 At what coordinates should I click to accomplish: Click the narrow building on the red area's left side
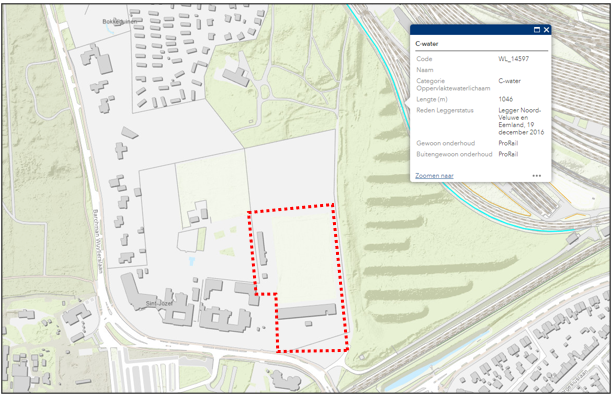[x=262, y=248]
